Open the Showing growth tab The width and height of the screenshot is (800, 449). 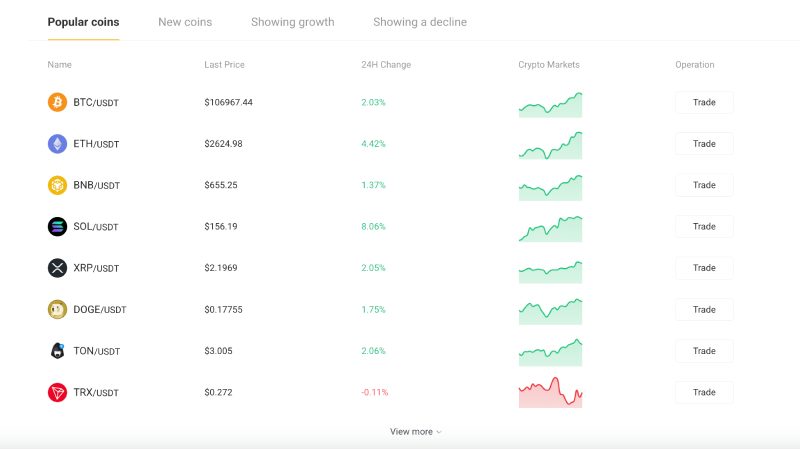pos(292,22)
